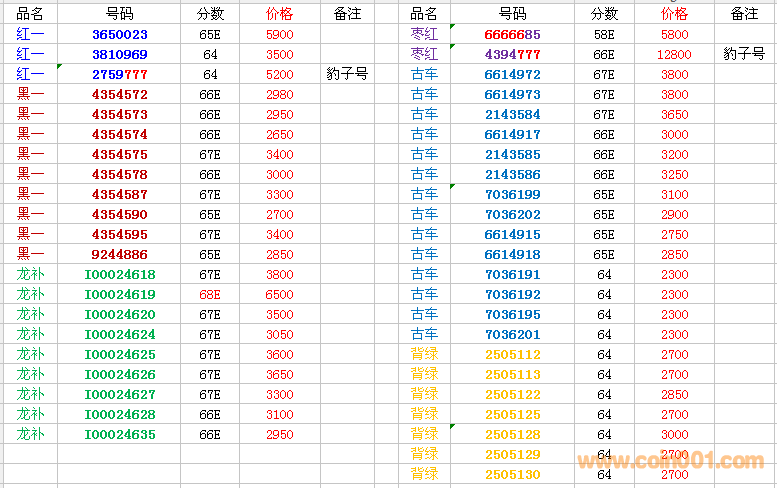777x488 pixels.
Task: Select the number cell 6614918
Action: pyautogui.click(x=512, y=254)
